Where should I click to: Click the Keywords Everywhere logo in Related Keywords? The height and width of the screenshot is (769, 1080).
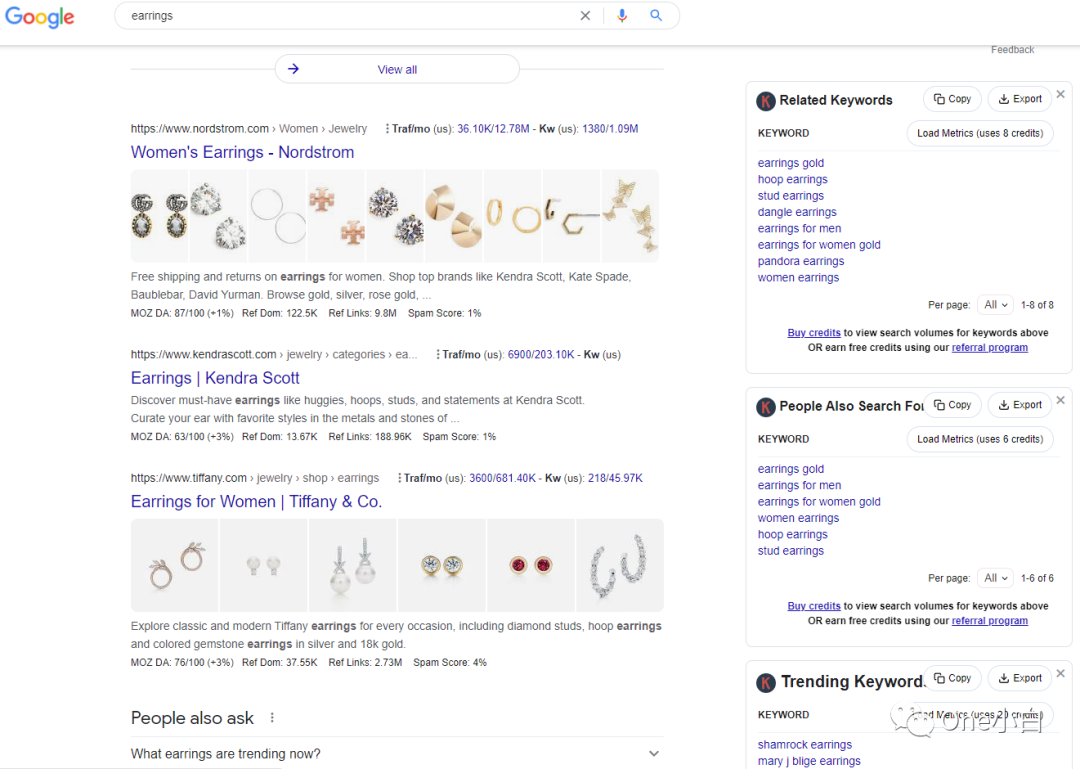click(766, 101)
